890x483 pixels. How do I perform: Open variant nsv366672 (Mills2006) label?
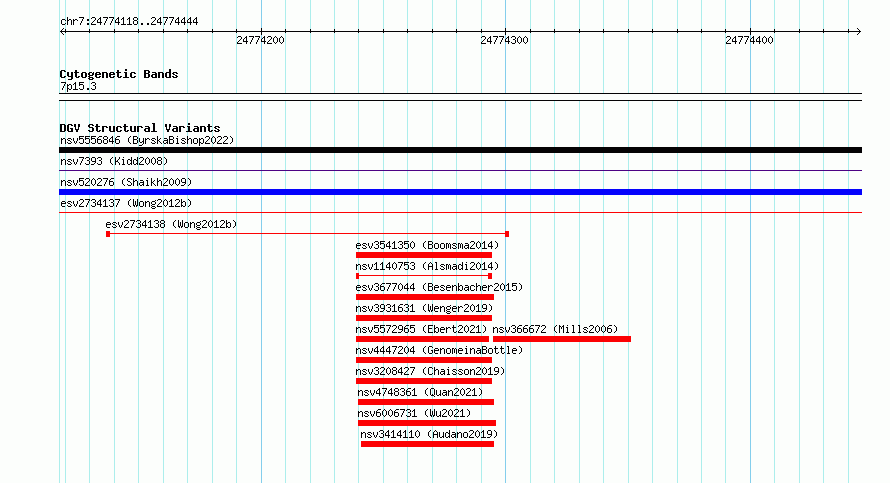[555, 329]
